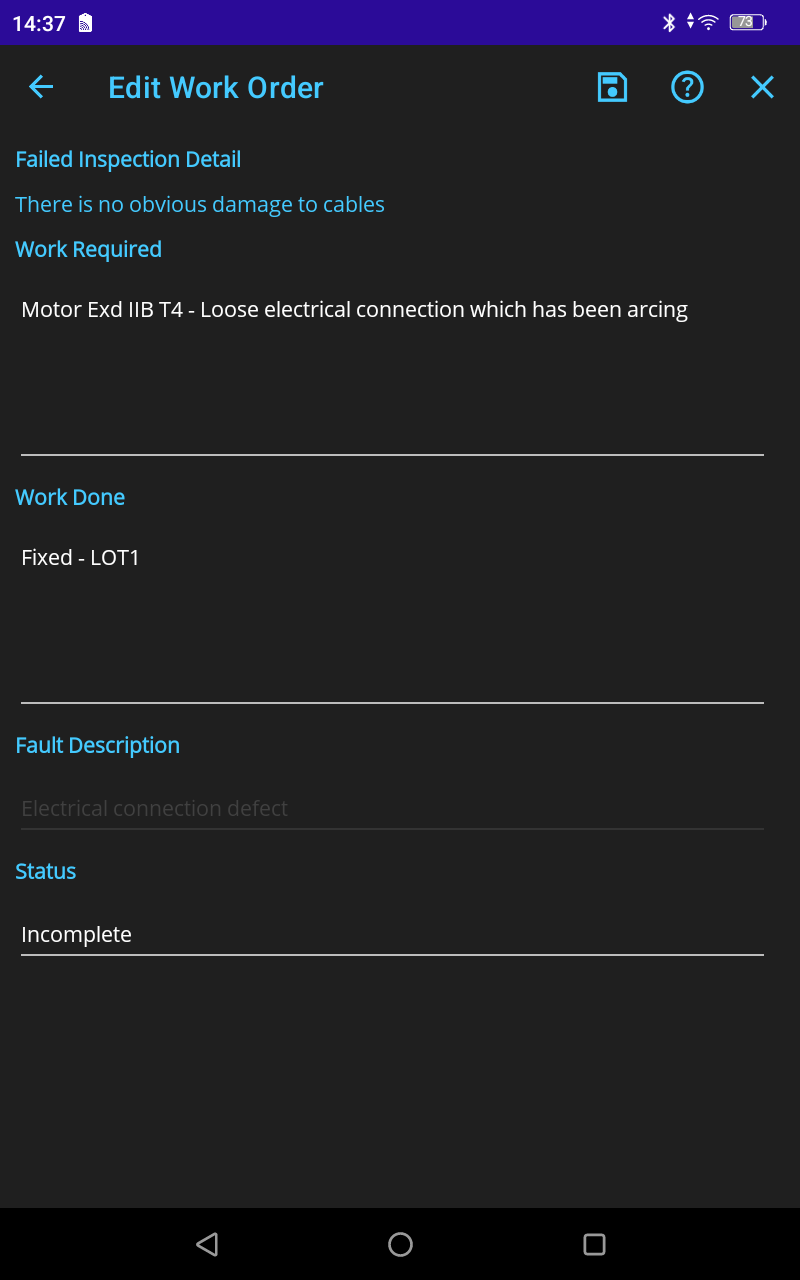Tap the Work Required label
Screen dimensions: 800x1280
pyautogui.click(x=88, y=249)
